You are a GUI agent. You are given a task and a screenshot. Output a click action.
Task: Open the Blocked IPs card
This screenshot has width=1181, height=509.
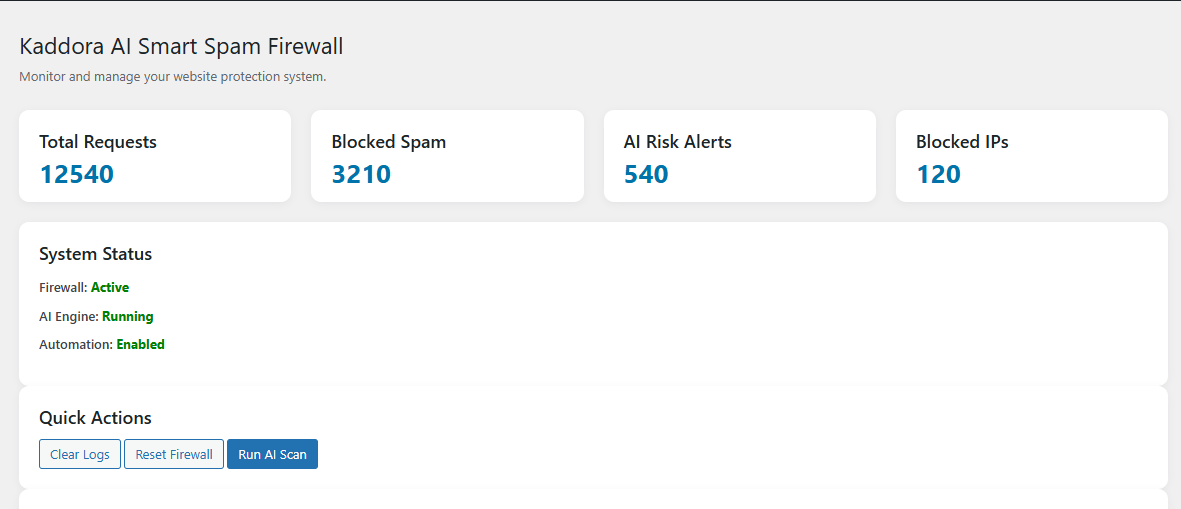pyautogui.click(x=1032, y=156)
